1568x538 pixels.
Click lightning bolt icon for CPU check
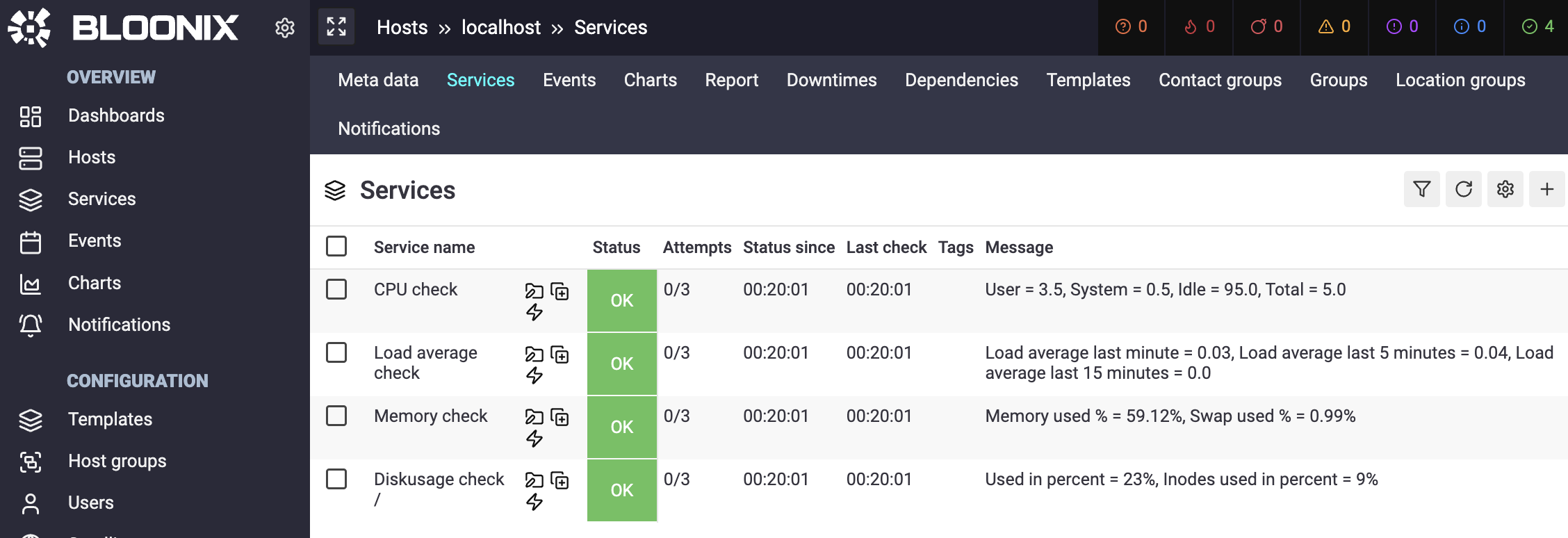(534, 312)
